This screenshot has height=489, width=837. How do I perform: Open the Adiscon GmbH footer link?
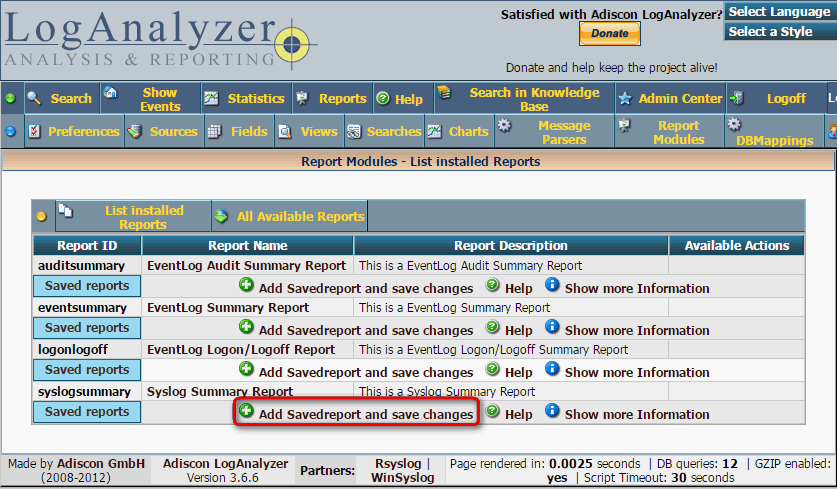click(x=101, y=463)
